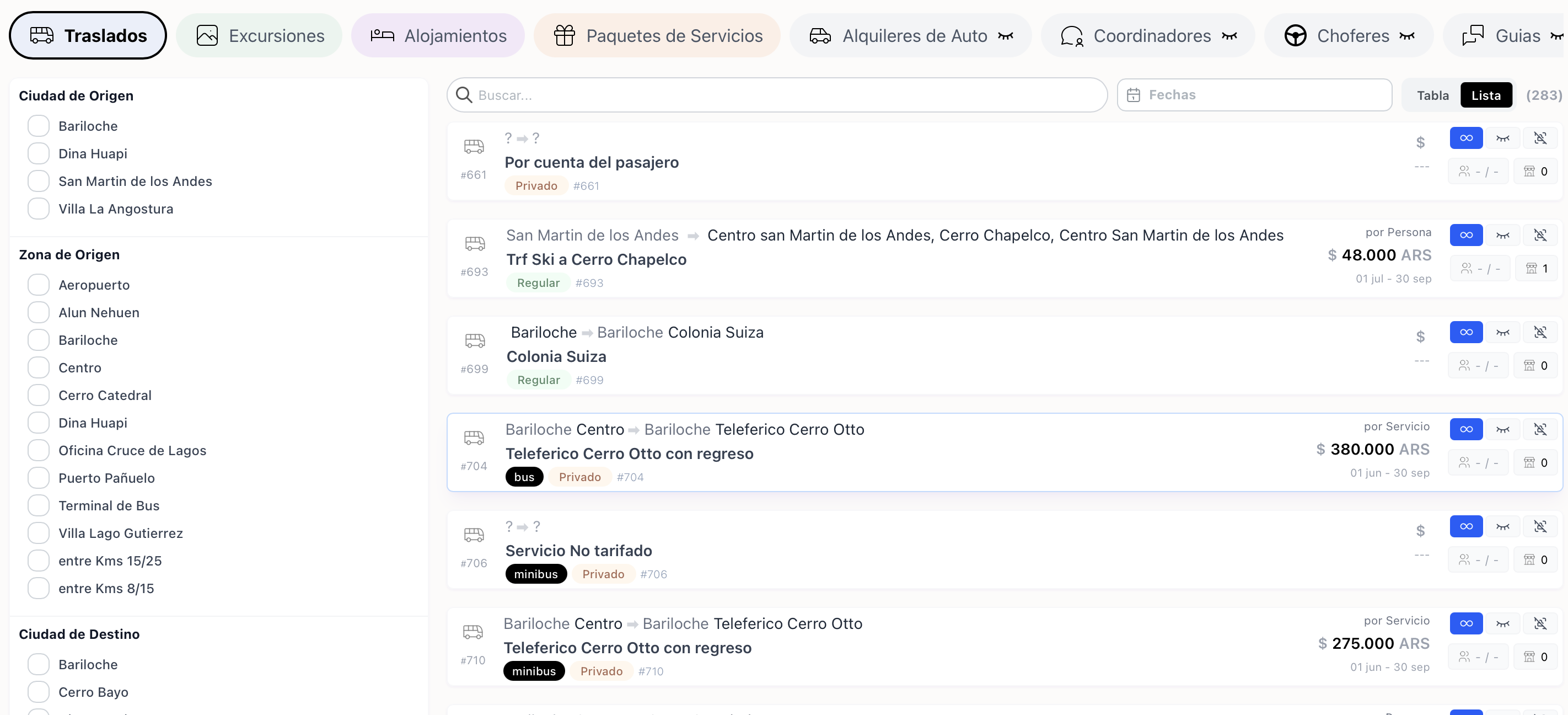The width and height of the screenshot is (1568, 715).
Task: Click the passengers icon on row #704
Action: tap(1464, 463)
